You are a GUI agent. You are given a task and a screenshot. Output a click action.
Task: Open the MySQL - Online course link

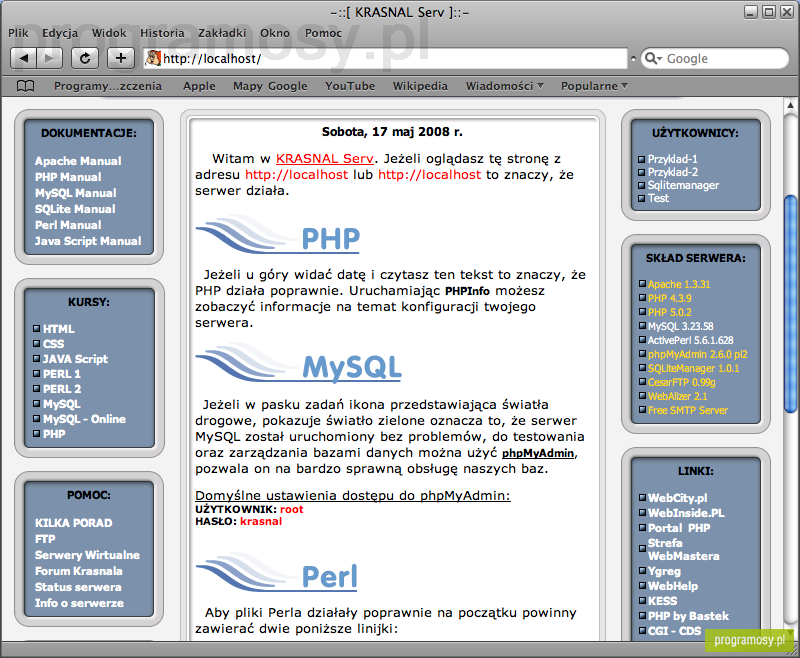84,419
